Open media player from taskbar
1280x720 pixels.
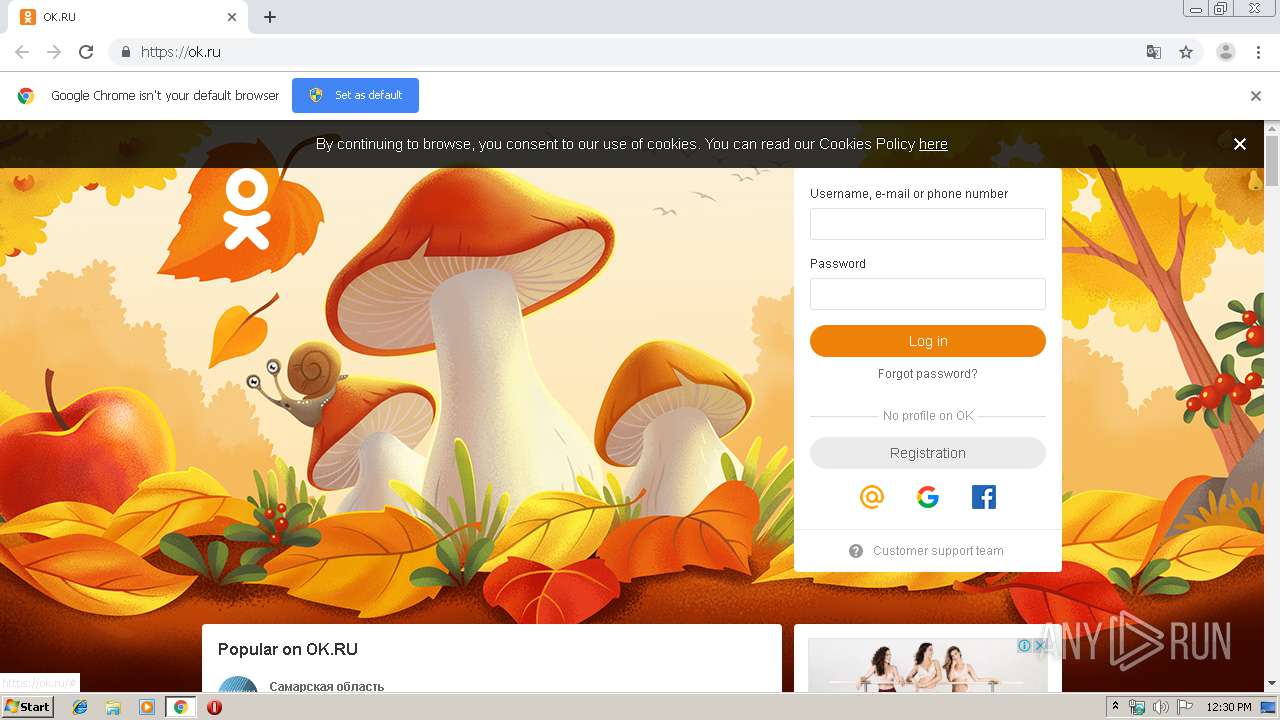(147, 707)
